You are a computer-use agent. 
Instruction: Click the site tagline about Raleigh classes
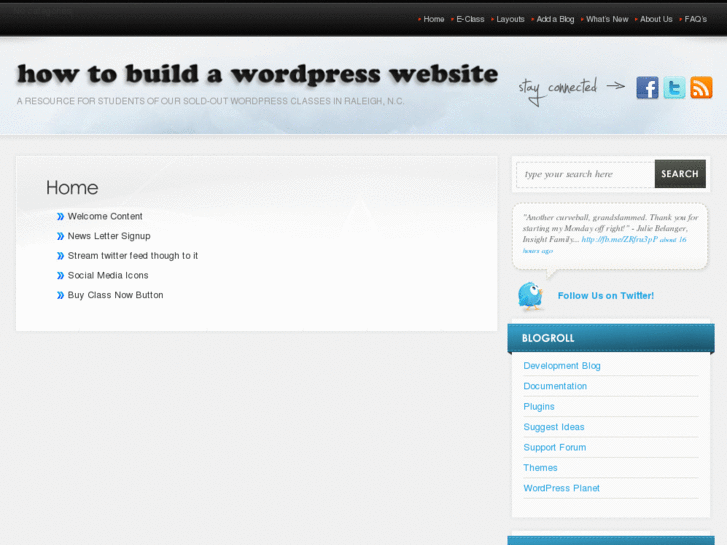point(210,101)
